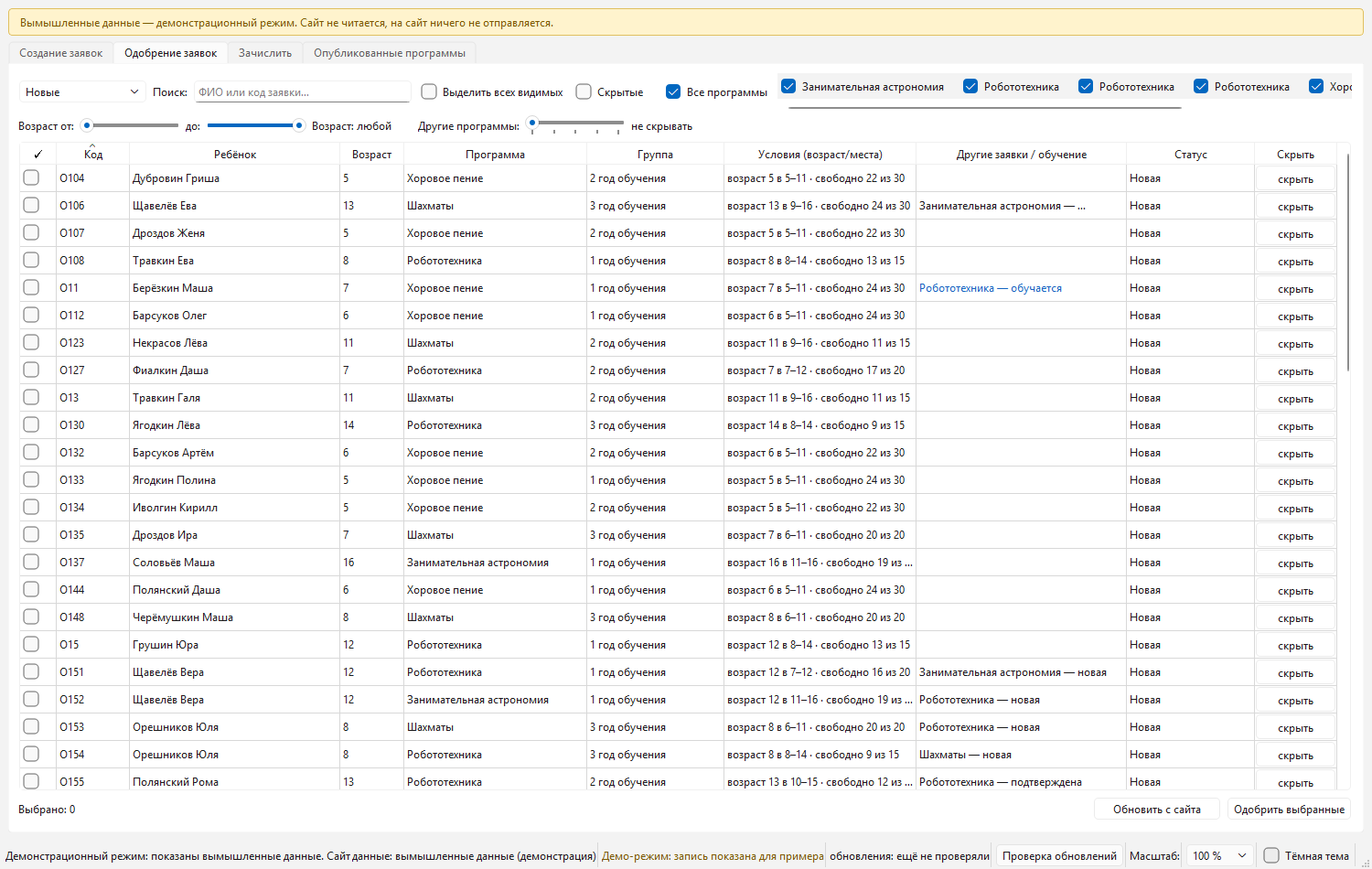The height and width of the screenshot is (869, 1372).
Task: Sort by the 'Ребёнок' column header
Action: [x=235, y=155]
